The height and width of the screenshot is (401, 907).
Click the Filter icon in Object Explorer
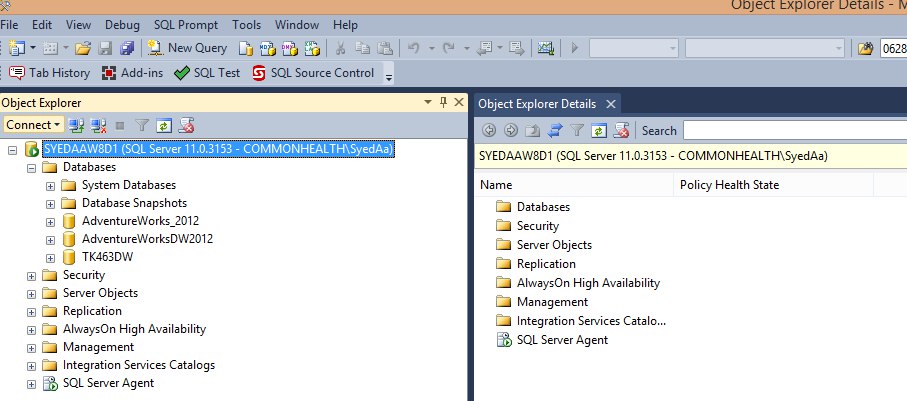[x=142, y=125]
